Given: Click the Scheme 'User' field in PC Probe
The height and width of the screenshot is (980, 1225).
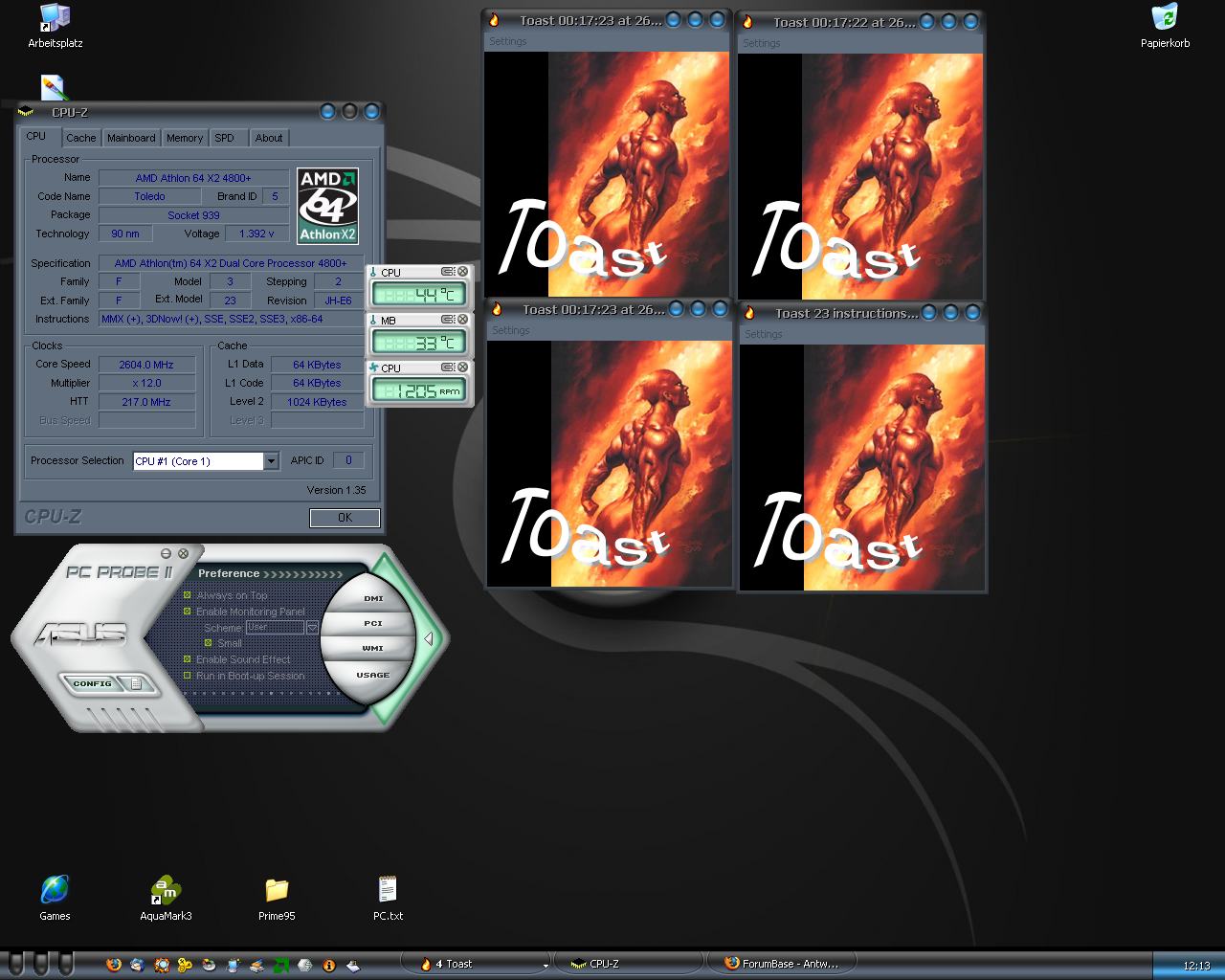Looking at the screenshot, I should click(275, 628).
